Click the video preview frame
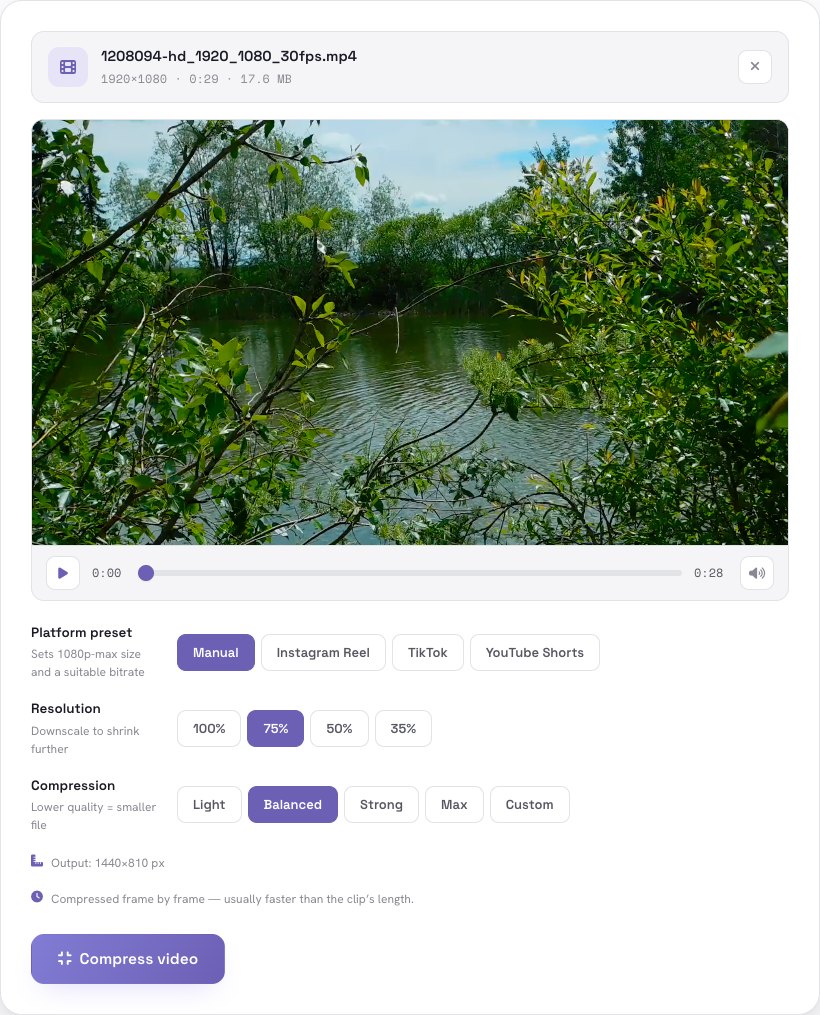Screen dimensions: 820x1015 (410, 332)
